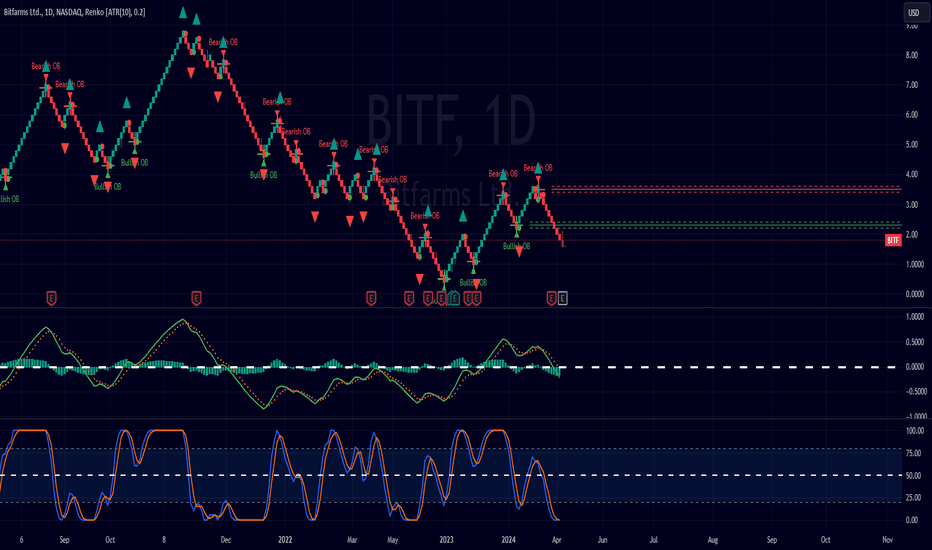Click the 75.00 stochastic axis label
The width and height of the screenshot is (932, 550).
tap(914, 453)
